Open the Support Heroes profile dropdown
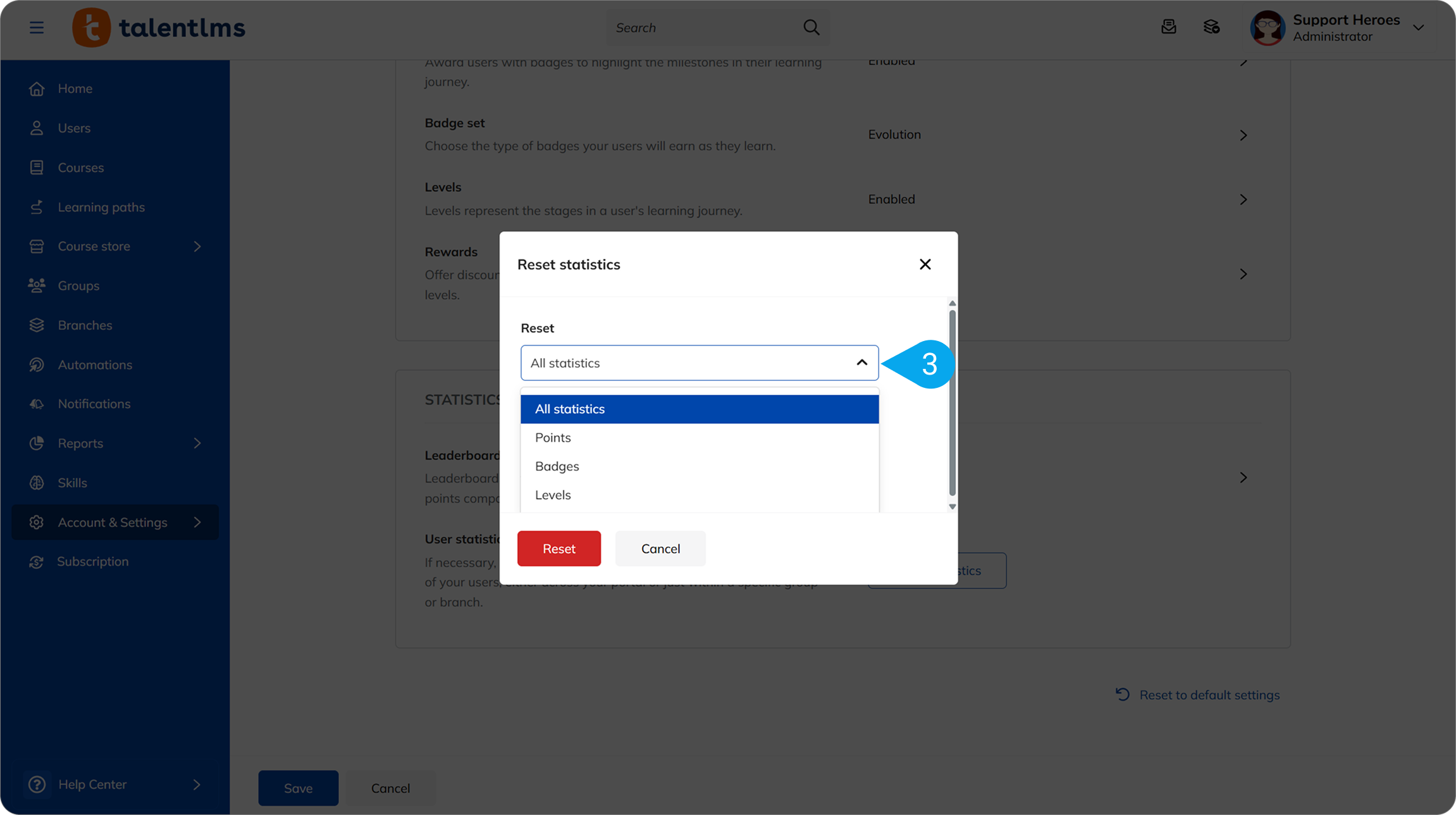 tap(1418, 27)
